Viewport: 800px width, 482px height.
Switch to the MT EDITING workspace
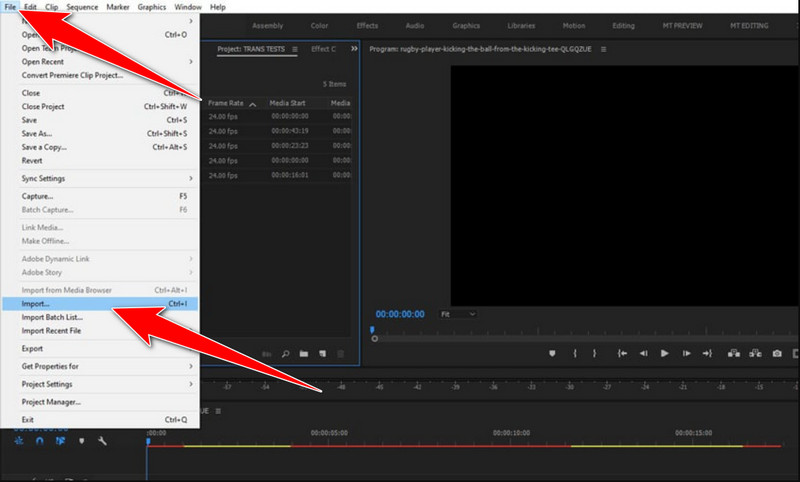749,26
